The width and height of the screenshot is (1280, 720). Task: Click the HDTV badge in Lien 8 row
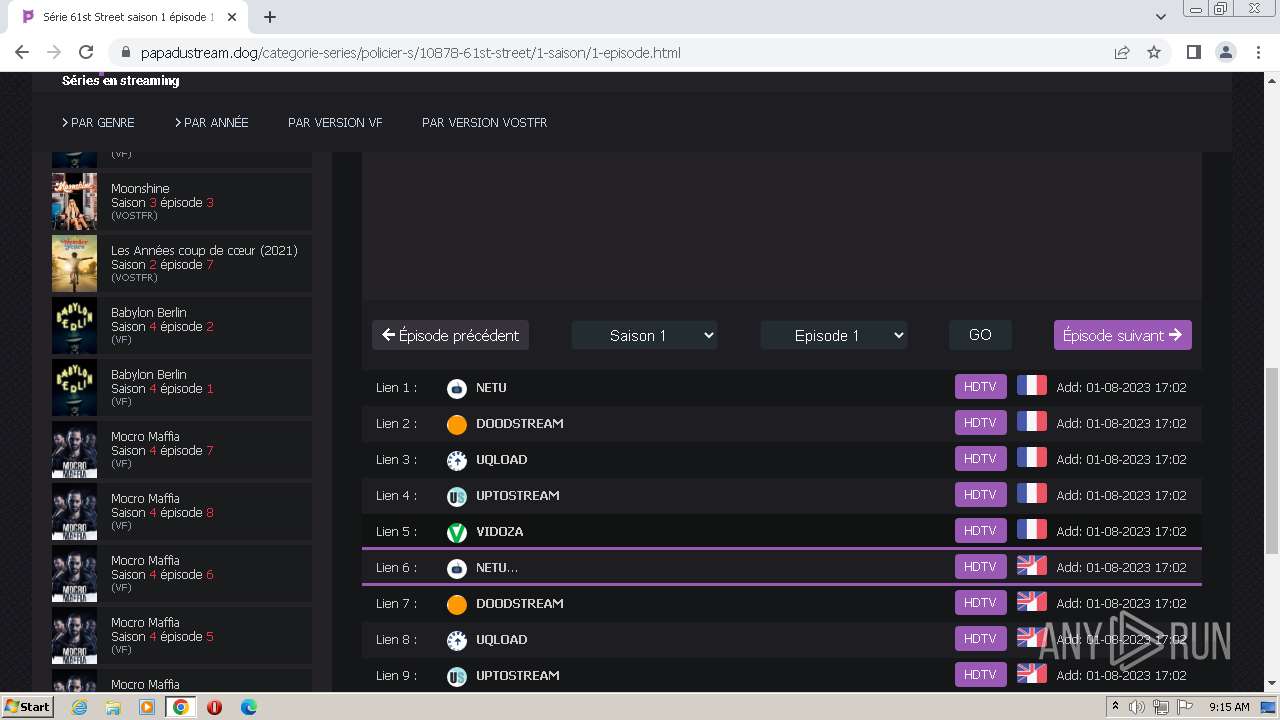click(x=980, y=639)
